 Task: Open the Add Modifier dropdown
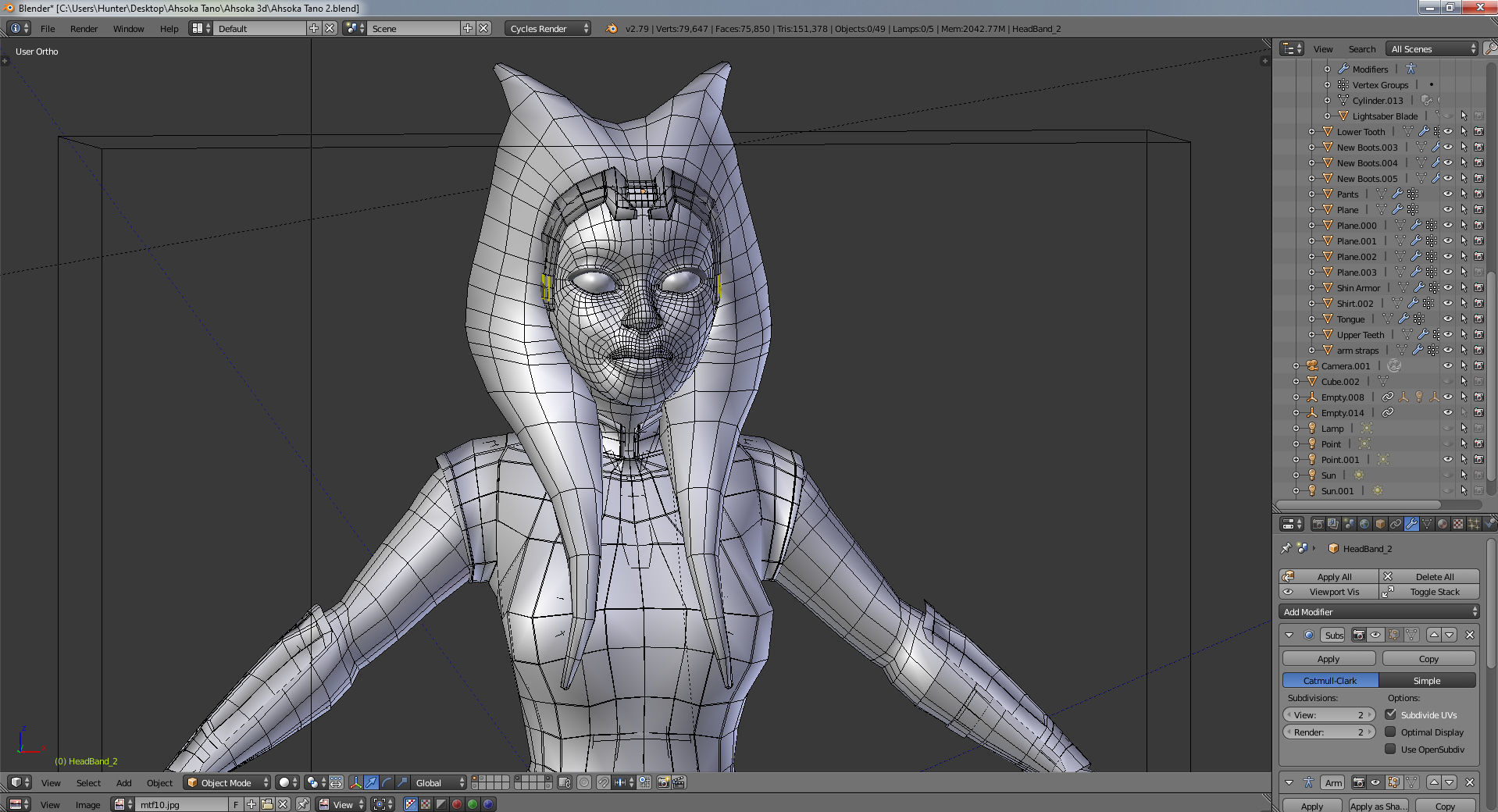coord(1379,611)
